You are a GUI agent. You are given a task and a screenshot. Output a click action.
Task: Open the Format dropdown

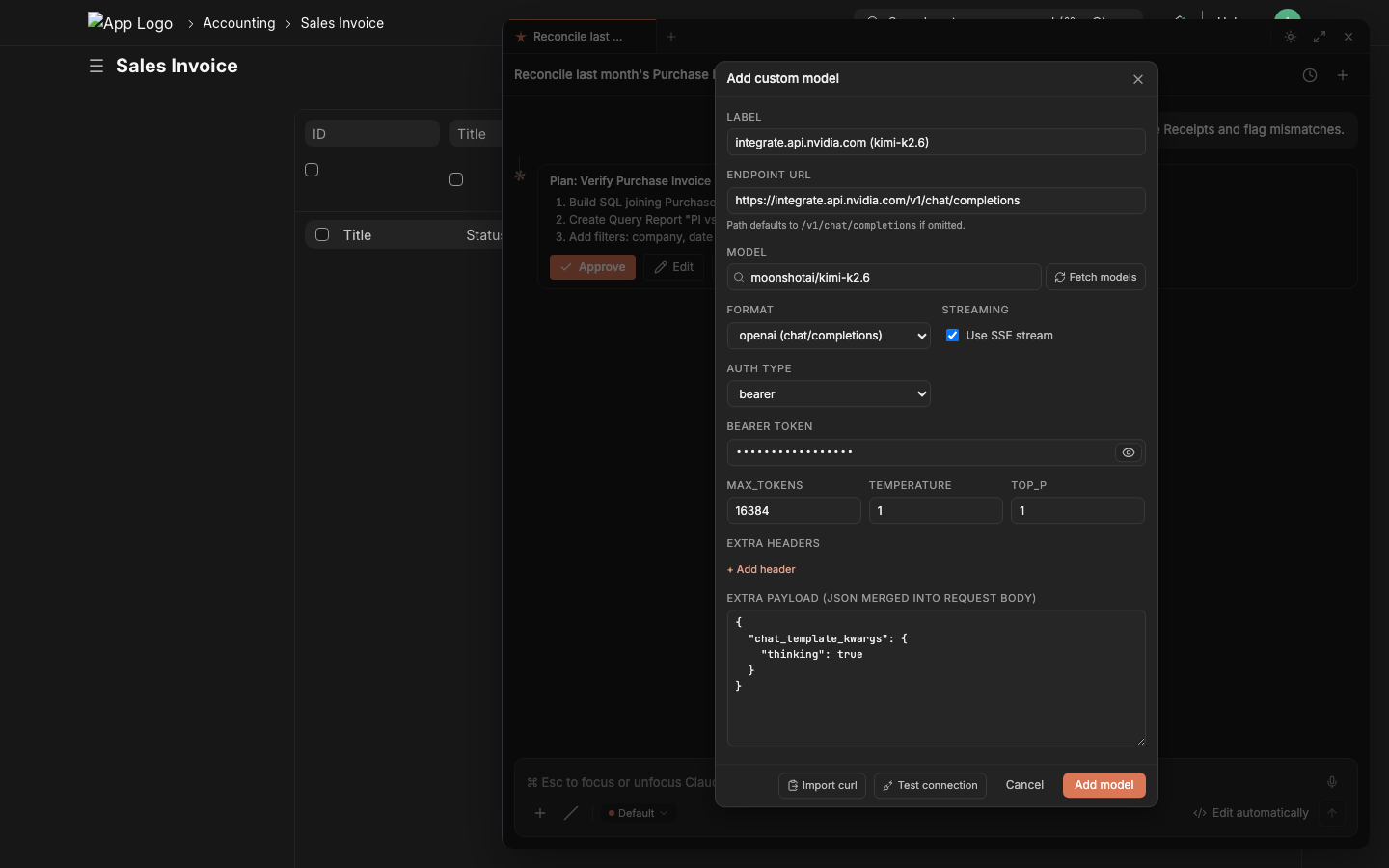[x=829, y=336]
